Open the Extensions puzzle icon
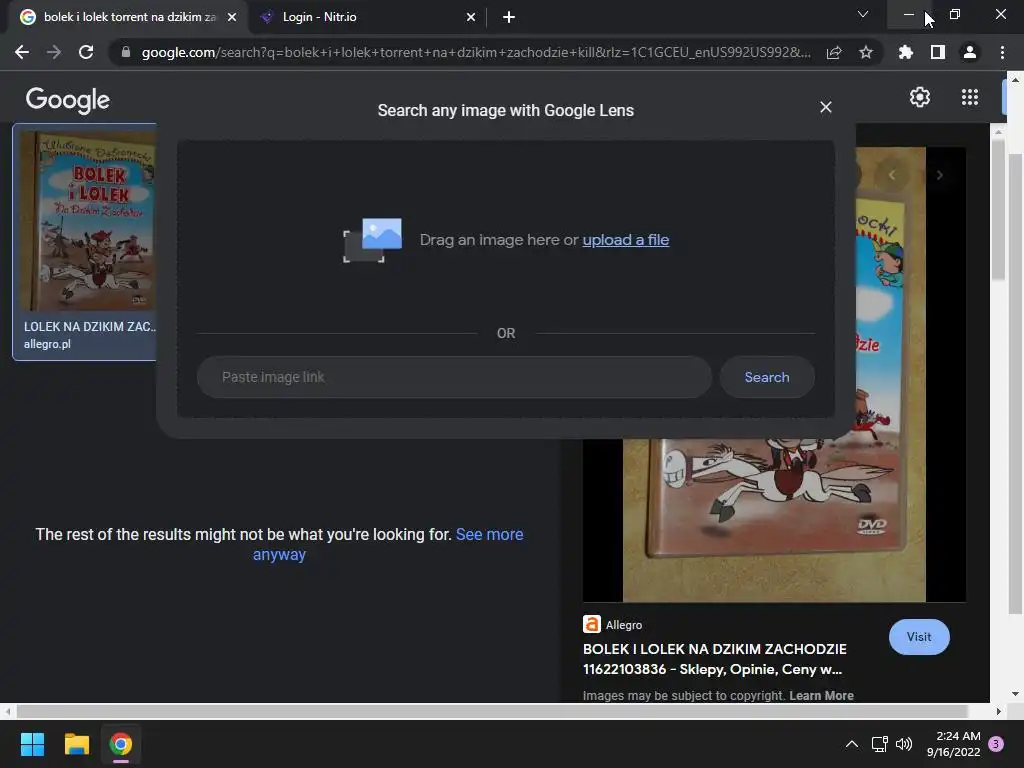 906,52
